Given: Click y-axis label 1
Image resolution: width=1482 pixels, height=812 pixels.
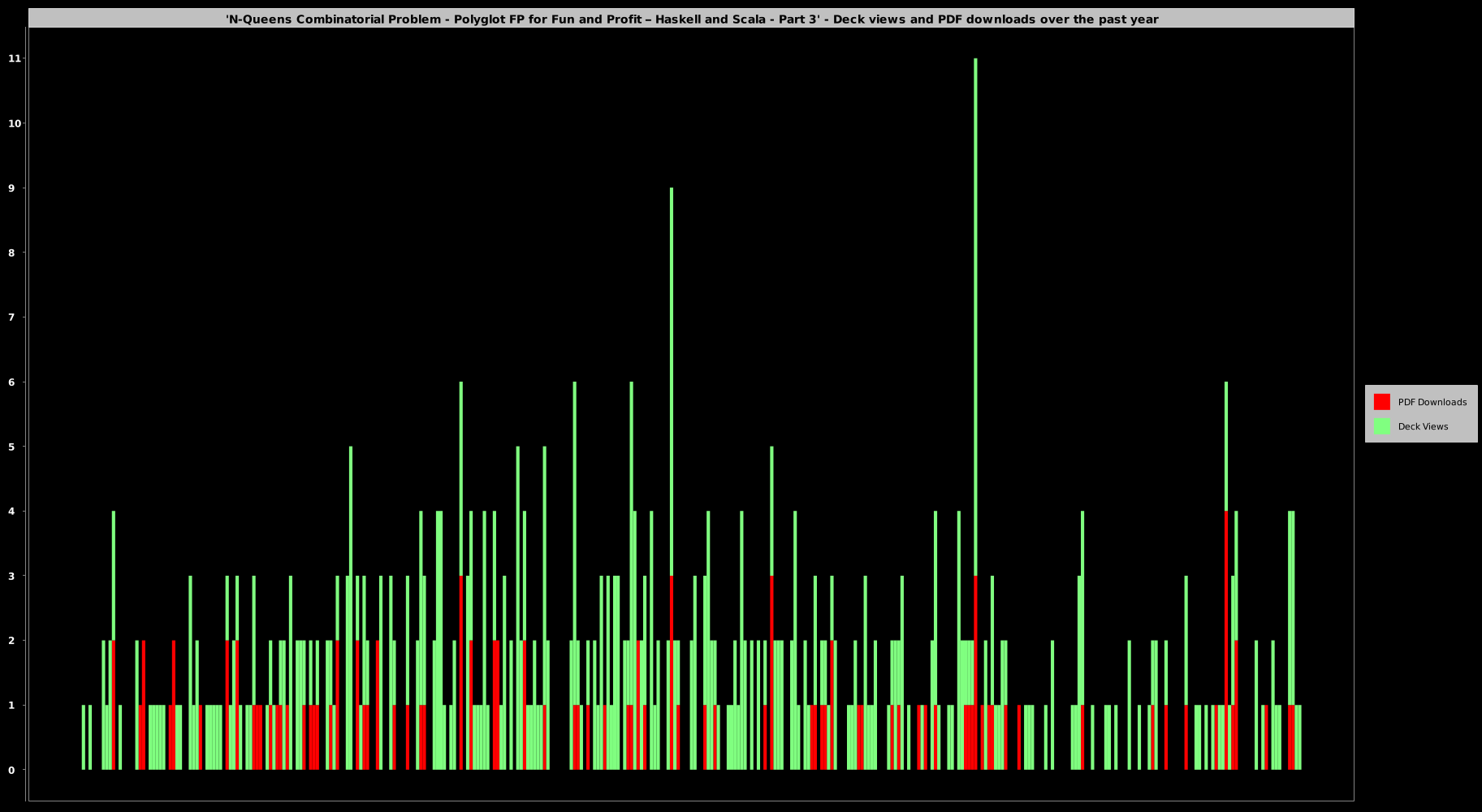Looking at the screenshot, I should [11, 705].
